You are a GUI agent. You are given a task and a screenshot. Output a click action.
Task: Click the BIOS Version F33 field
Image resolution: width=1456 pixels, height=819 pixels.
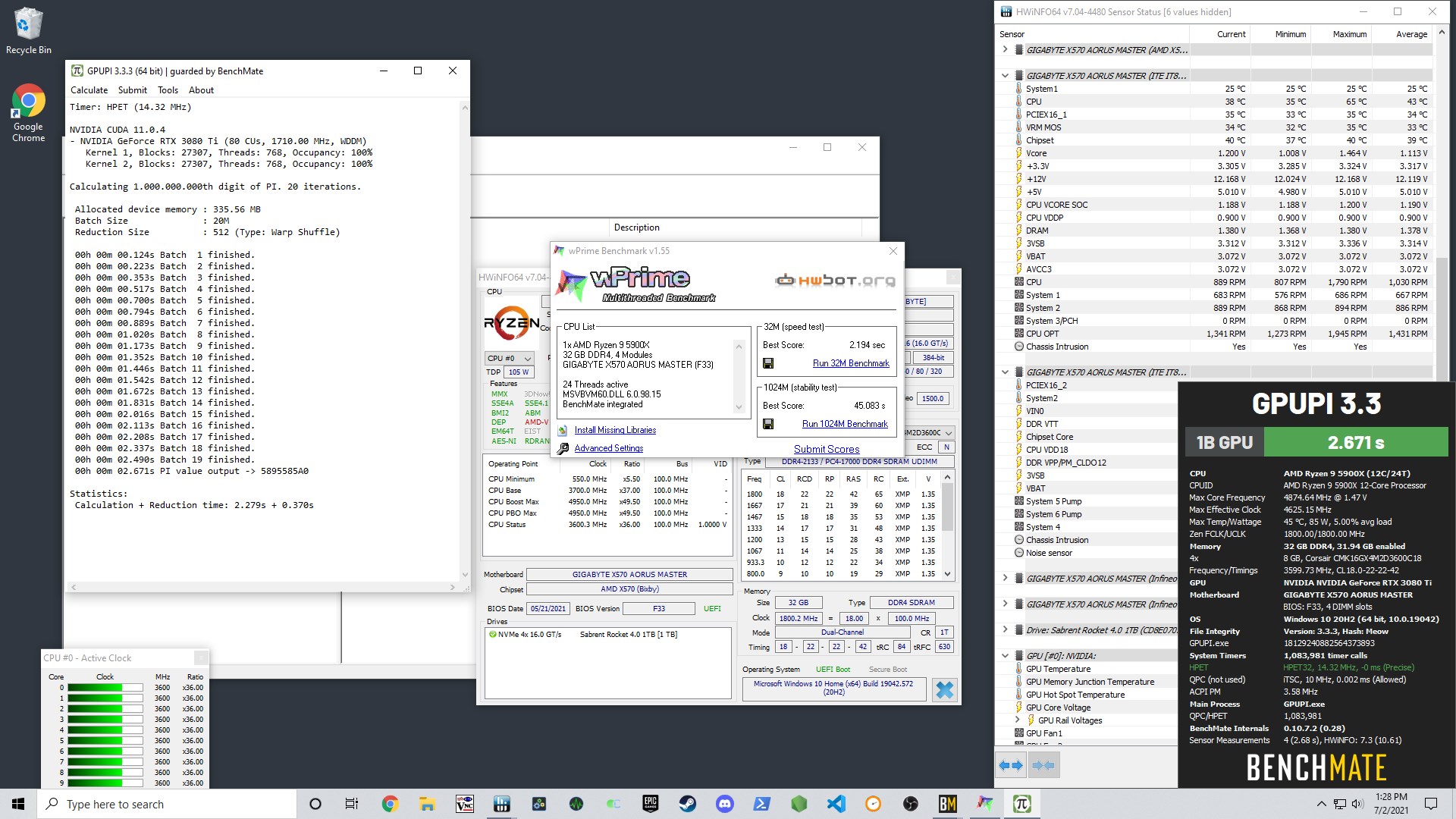(x=659, y=609)
